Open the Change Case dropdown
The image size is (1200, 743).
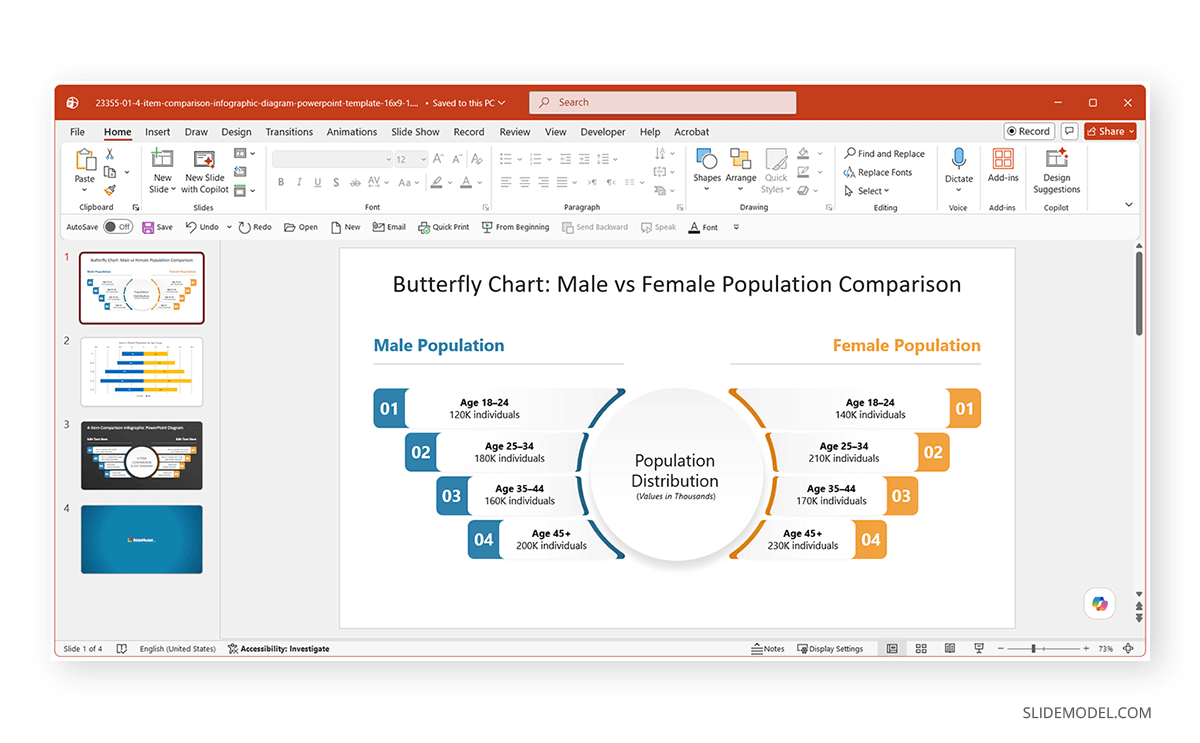coord(409,182)
